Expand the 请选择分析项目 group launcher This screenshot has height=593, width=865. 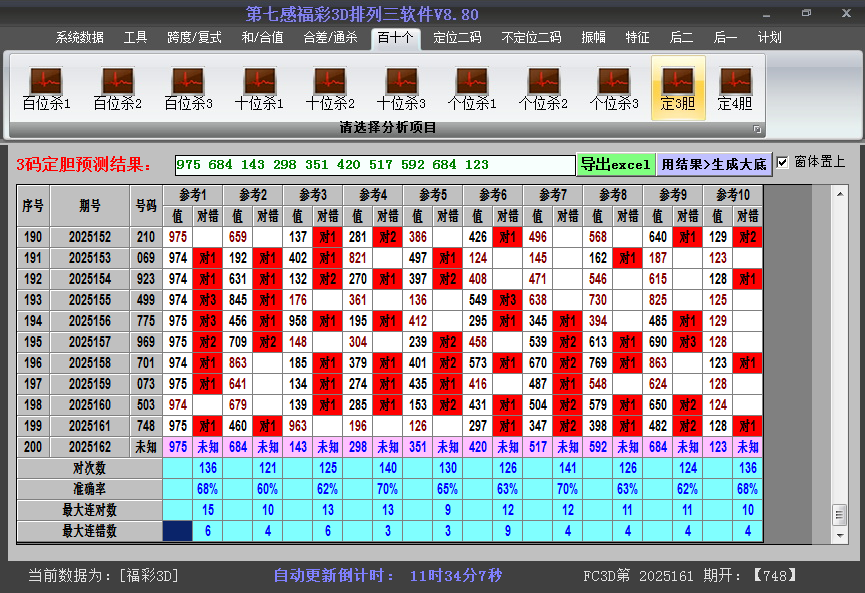tap(757, 129)
